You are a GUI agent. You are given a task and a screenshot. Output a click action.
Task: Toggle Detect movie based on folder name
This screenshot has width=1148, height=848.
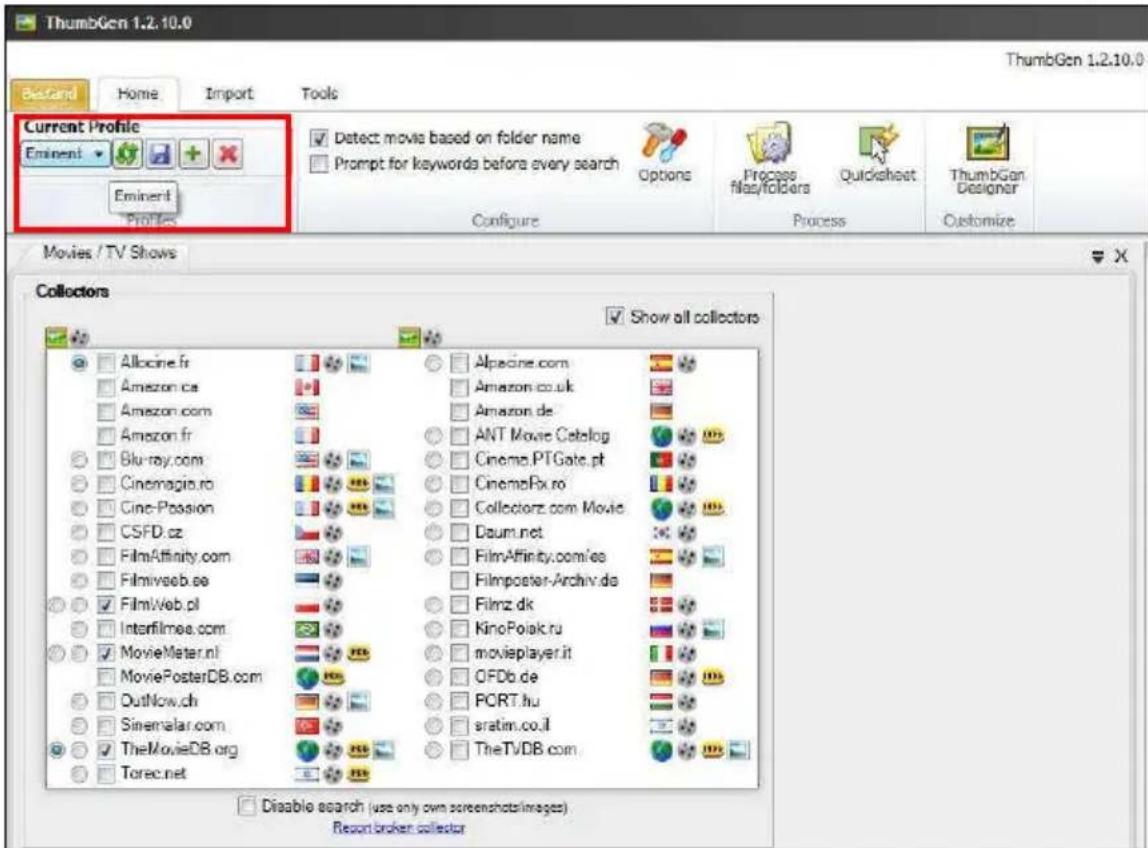tap(318, 138)
